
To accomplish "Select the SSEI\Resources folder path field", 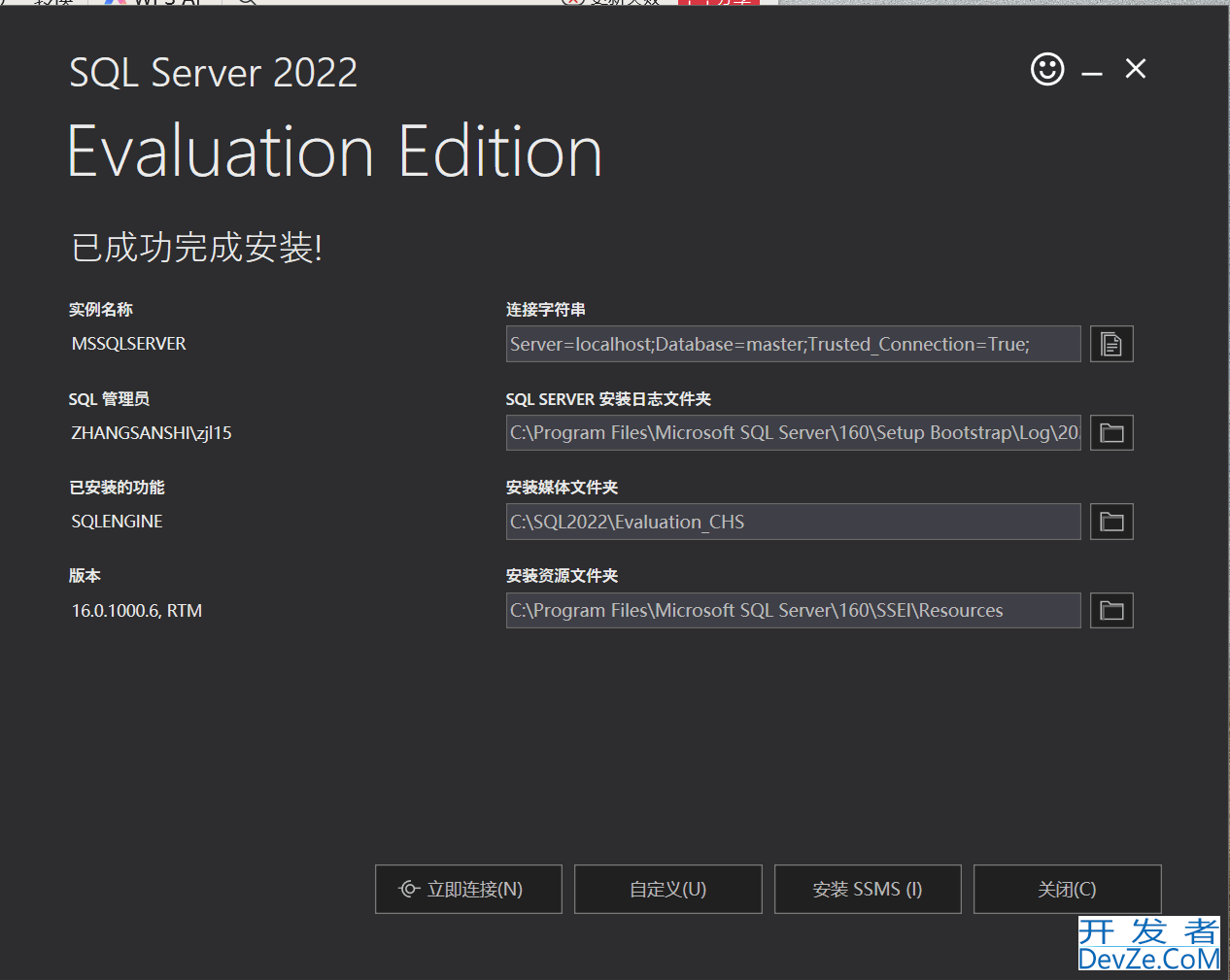I will click(793, 611).
